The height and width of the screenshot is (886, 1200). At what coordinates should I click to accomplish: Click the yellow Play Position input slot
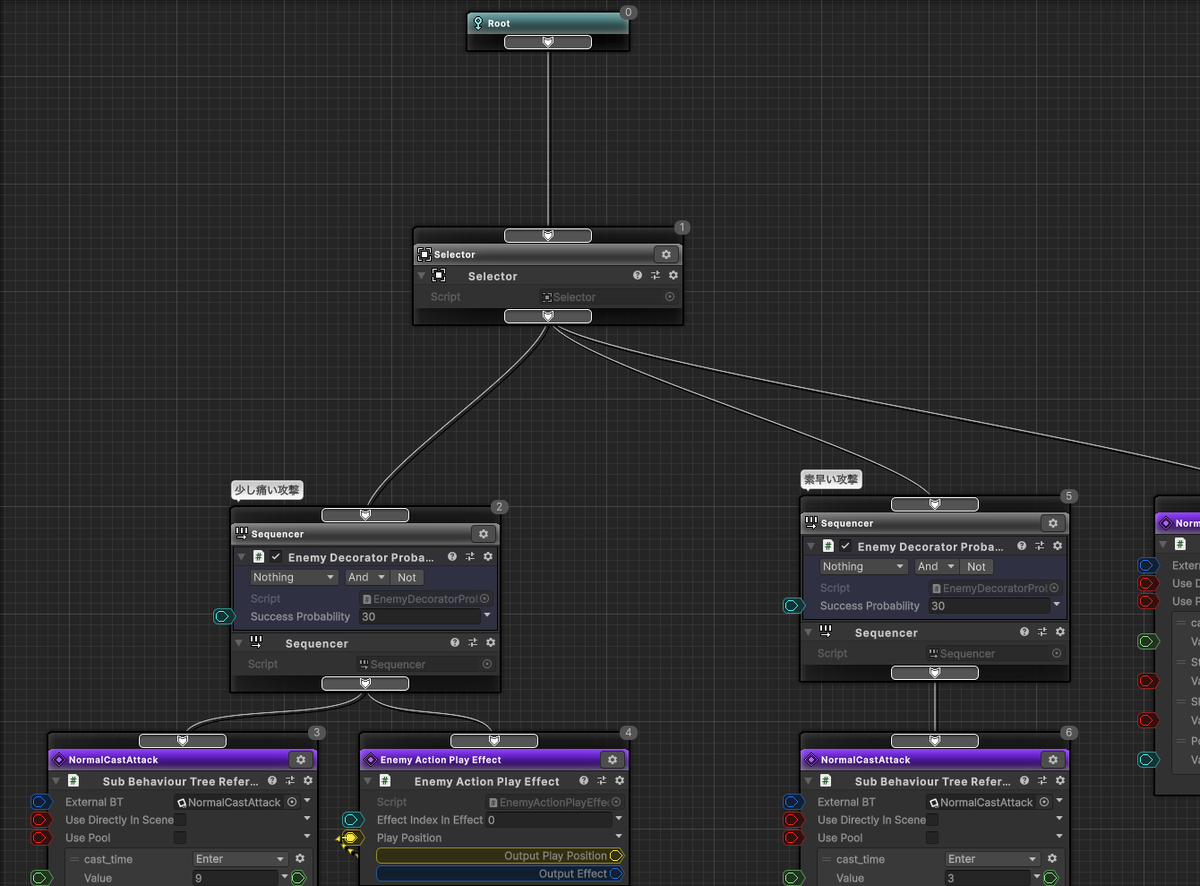coord(350,838)
